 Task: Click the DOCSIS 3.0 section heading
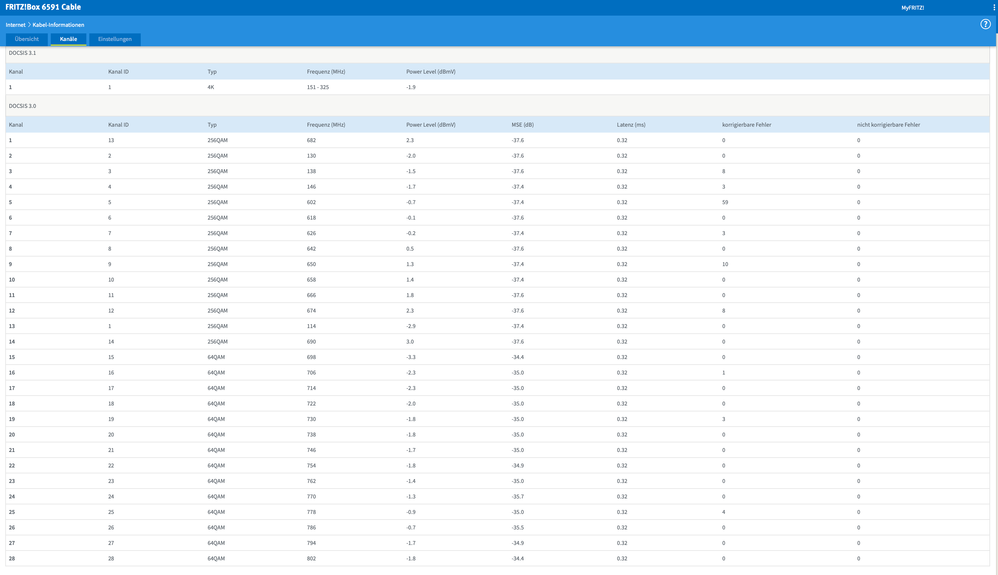(22, 105)
